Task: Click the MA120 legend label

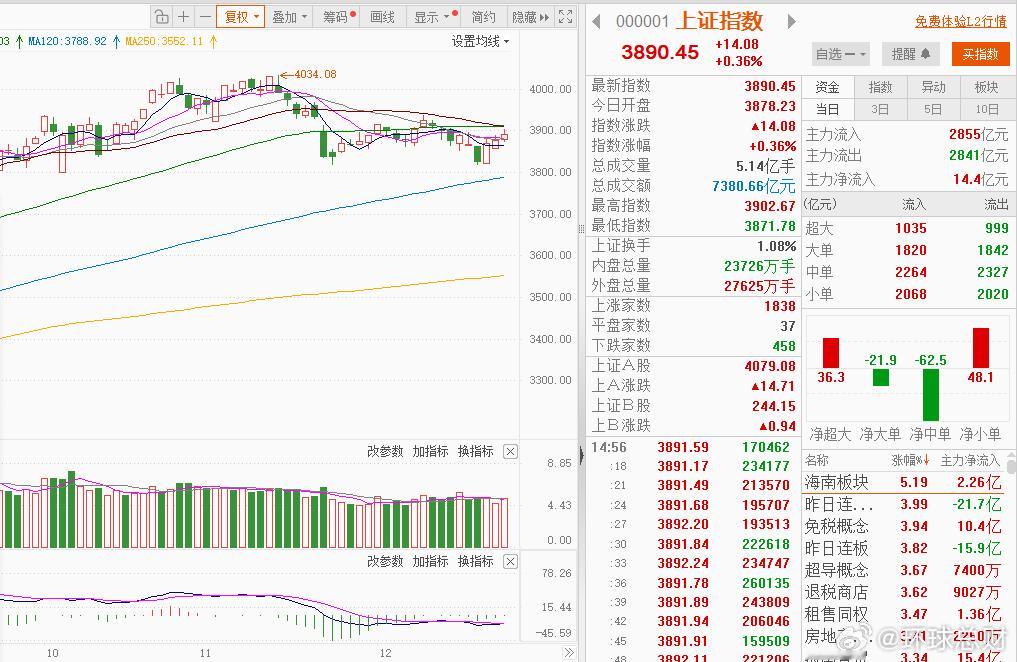Action: coord(67,41)
